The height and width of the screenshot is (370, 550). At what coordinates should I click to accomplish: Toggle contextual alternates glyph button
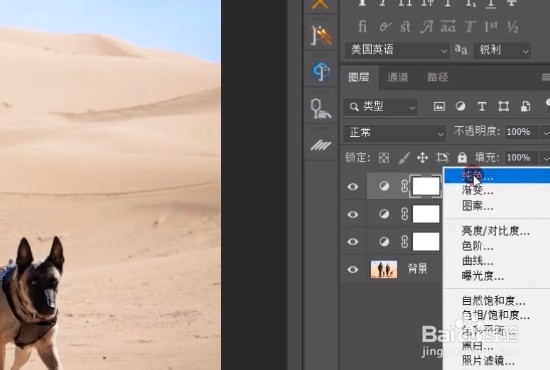pos(384,27)
